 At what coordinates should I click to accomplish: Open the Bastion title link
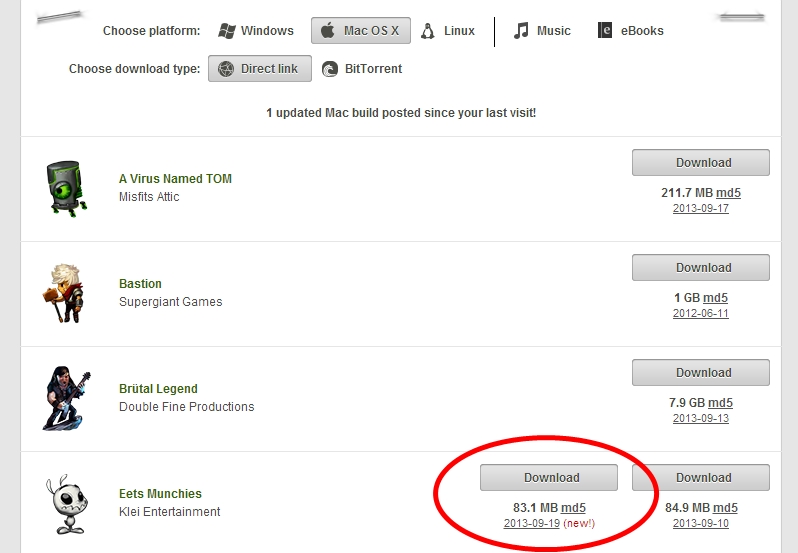tap(140, 283)
